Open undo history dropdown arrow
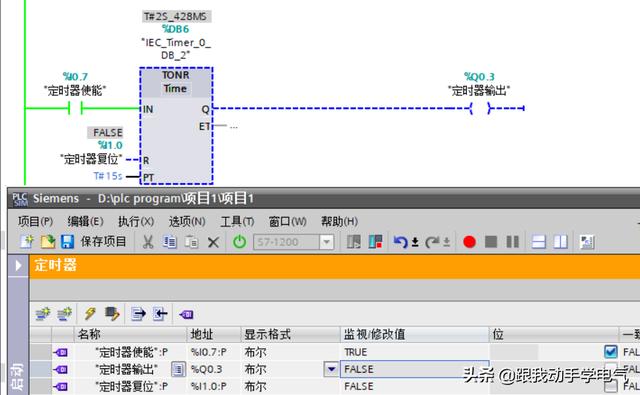The image size is (640, 395). (x=415, y=242)
